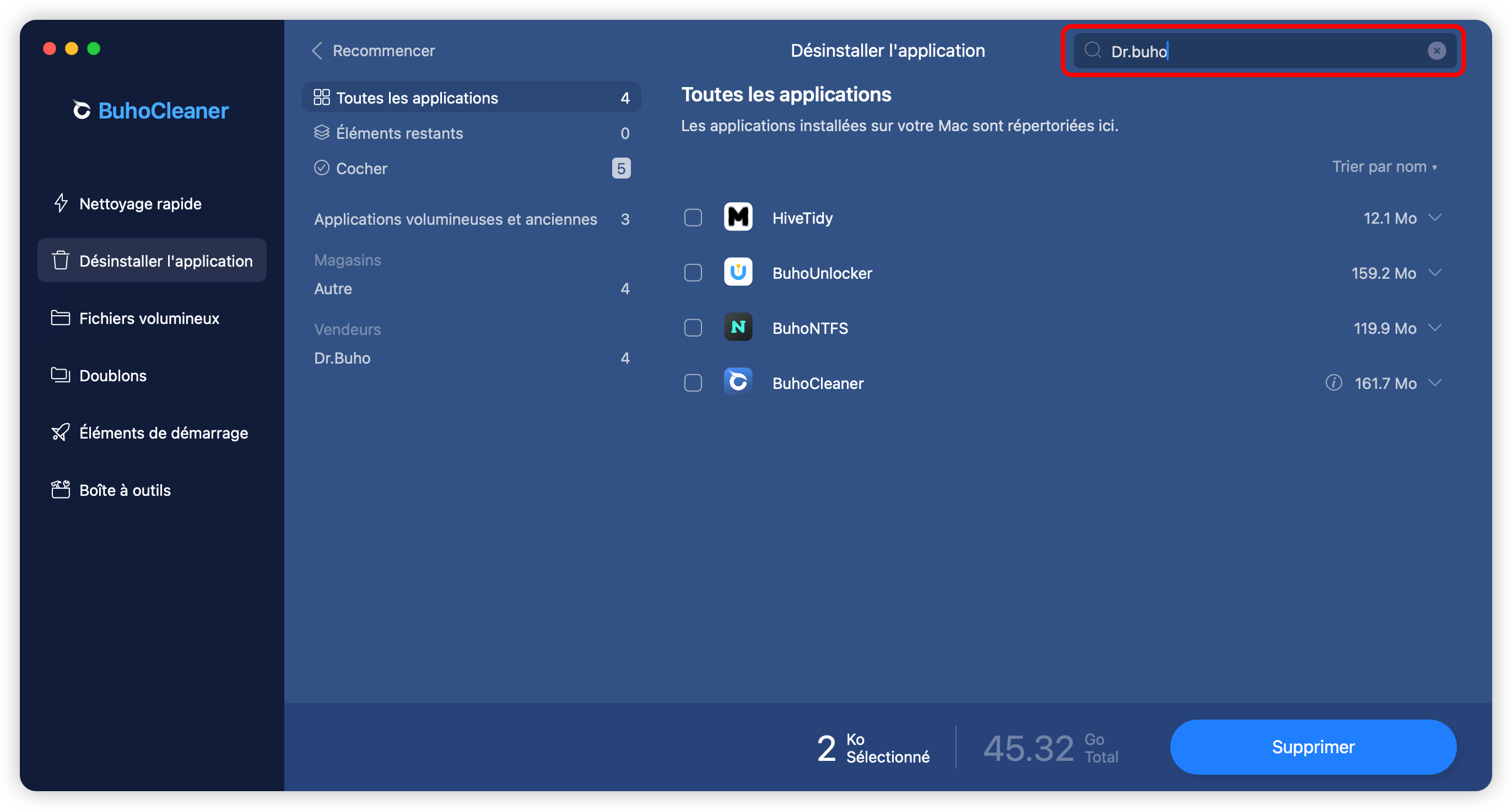
Task: Click the BuhoCleaner logo icon in sidebar
Action: pyautogui.click(x=82, y=110)
